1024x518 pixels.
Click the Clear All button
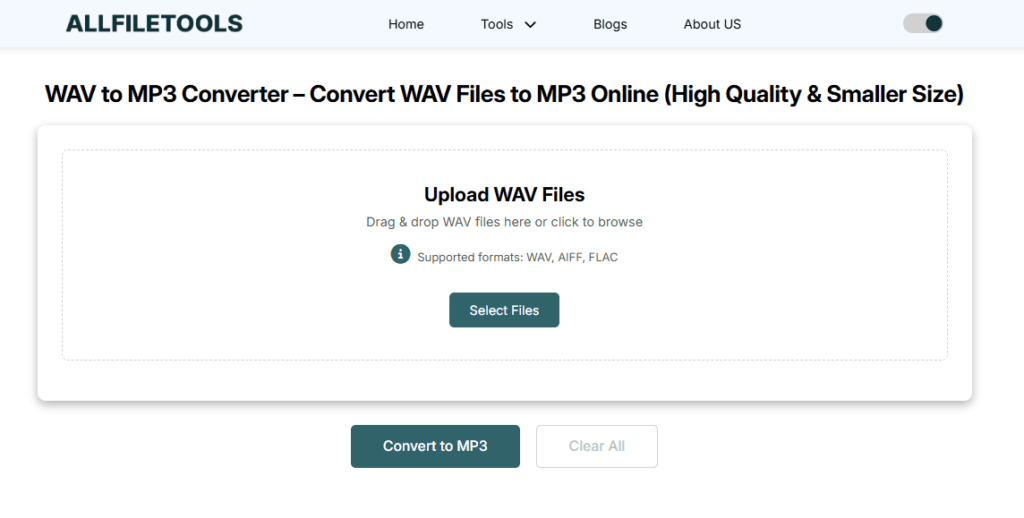tap(597, 446)
